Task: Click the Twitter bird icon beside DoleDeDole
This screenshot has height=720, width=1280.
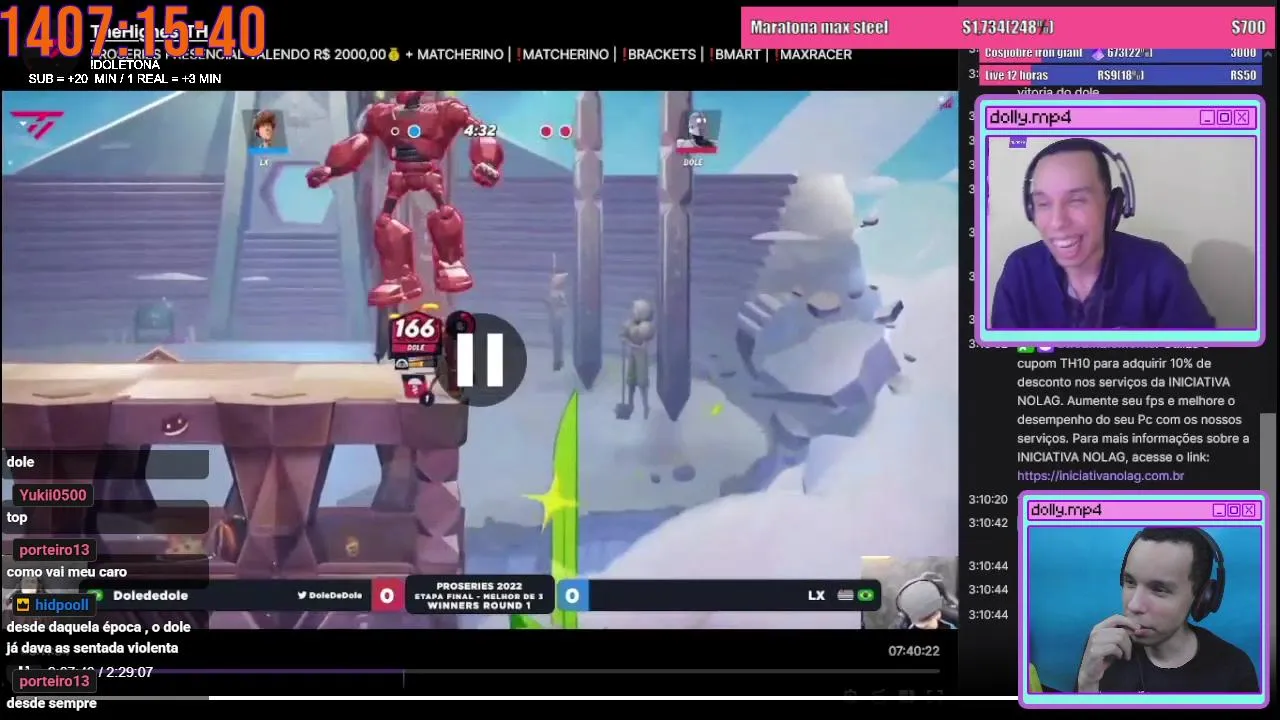Action: pyautogui.click(x=302, y=595)
